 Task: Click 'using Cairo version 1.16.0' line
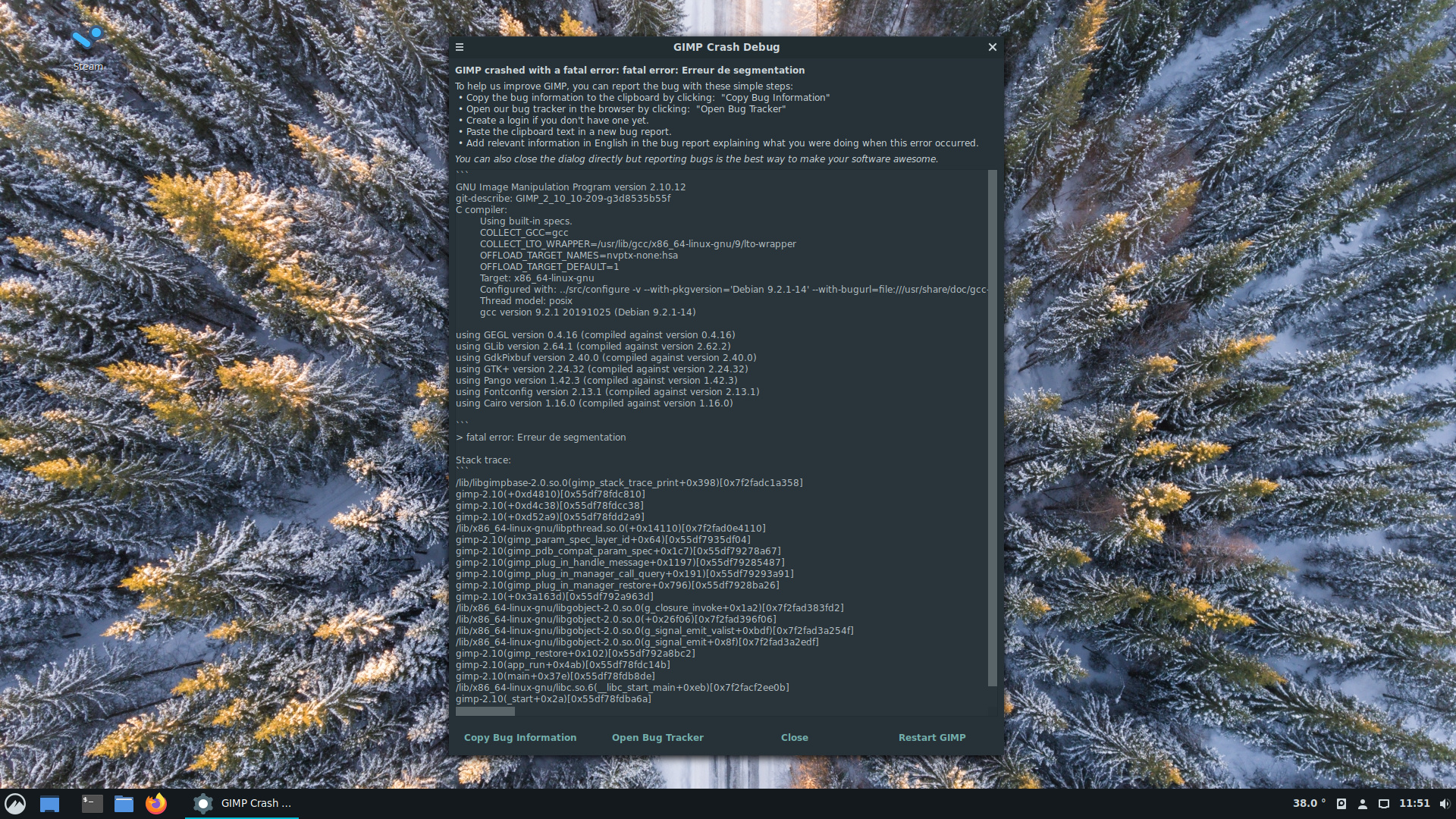coord(594,403)
